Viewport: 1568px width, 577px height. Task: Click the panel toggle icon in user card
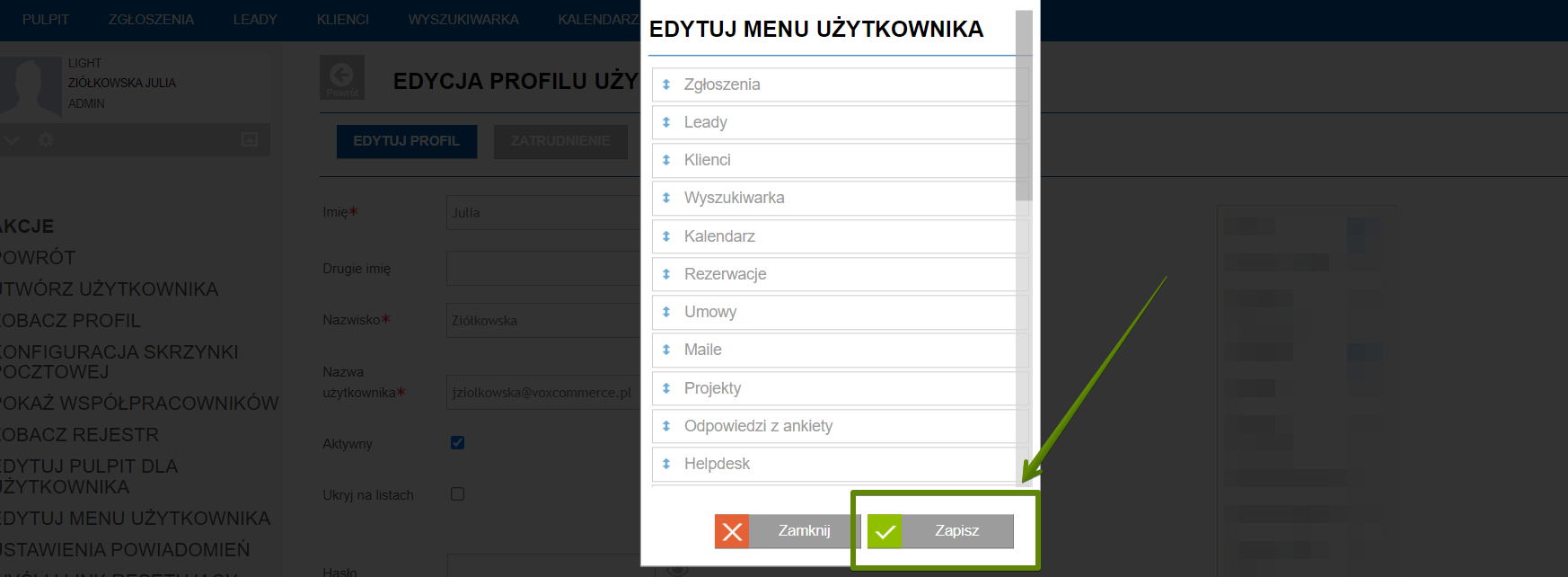pyautogui.click(x=250, y=139)
